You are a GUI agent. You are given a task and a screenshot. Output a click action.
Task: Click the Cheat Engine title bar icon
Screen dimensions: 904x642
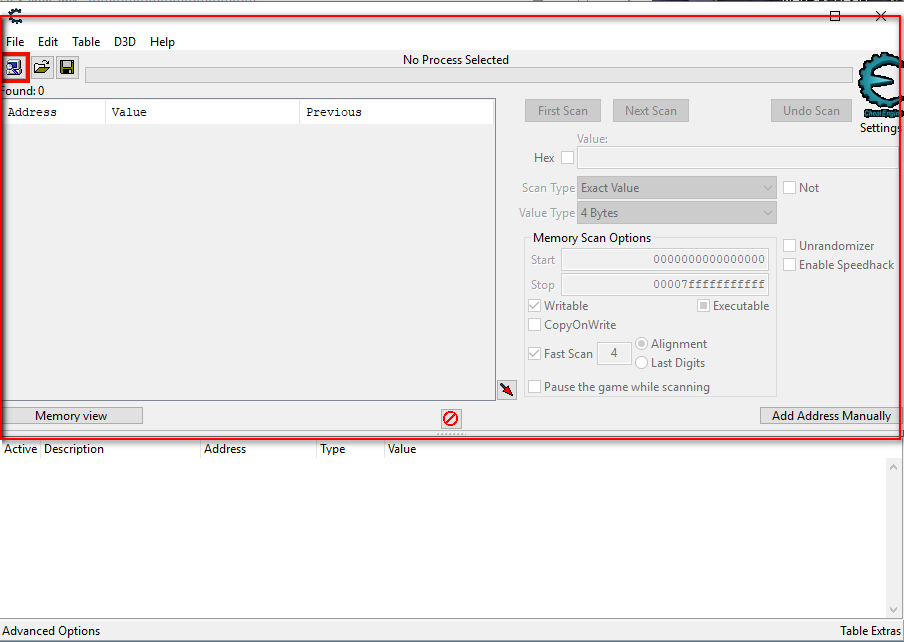(x=15, y=15)
